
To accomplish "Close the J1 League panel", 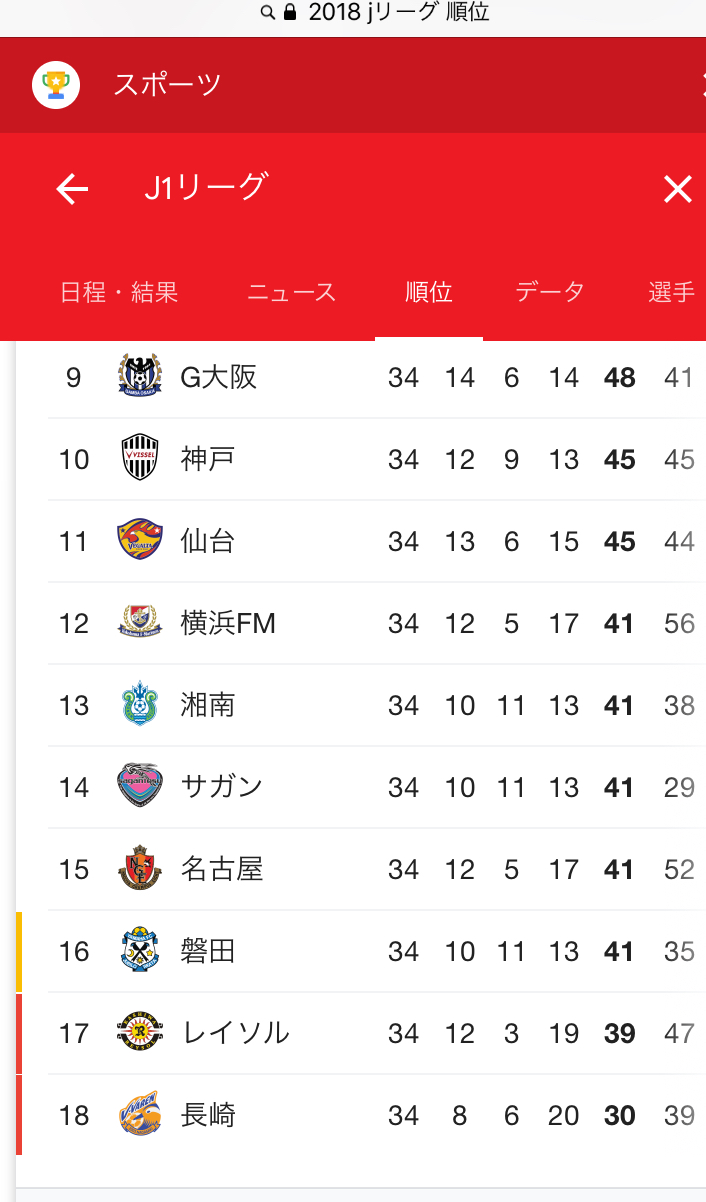I will 677,188.
